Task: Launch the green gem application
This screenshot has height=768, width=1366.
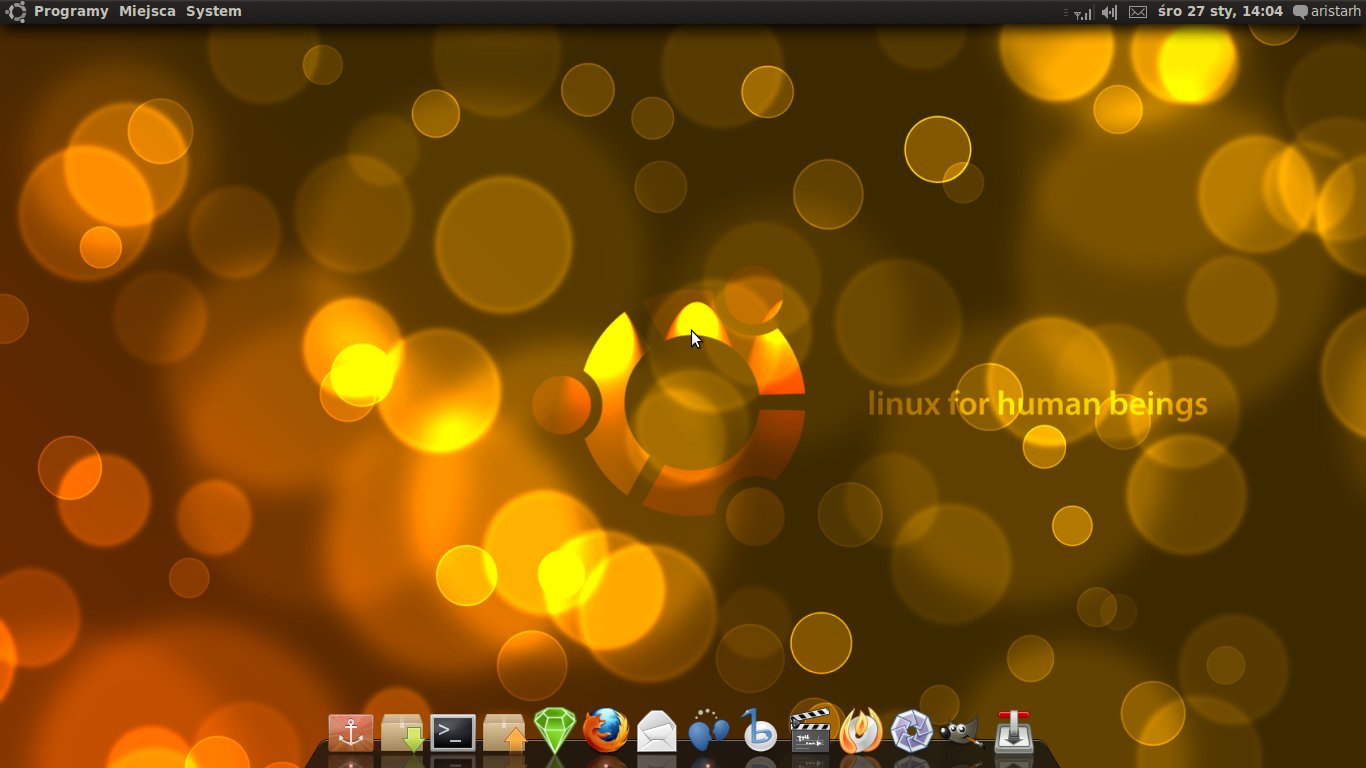Action: coord(555,731)
